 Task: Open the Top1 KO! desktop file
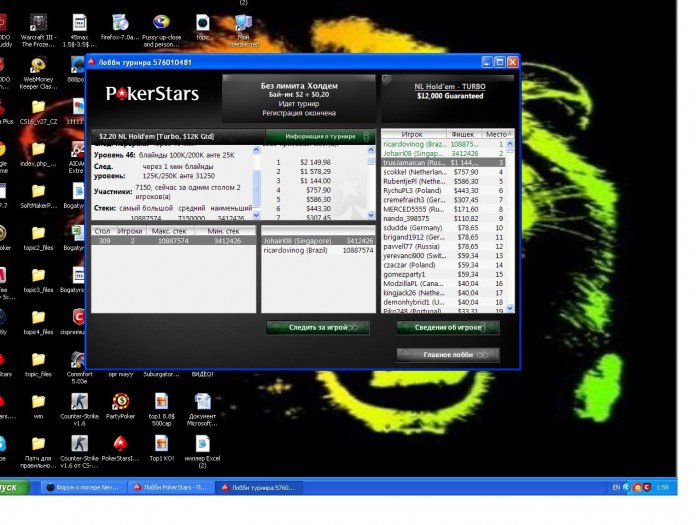(x=161, y=448)
